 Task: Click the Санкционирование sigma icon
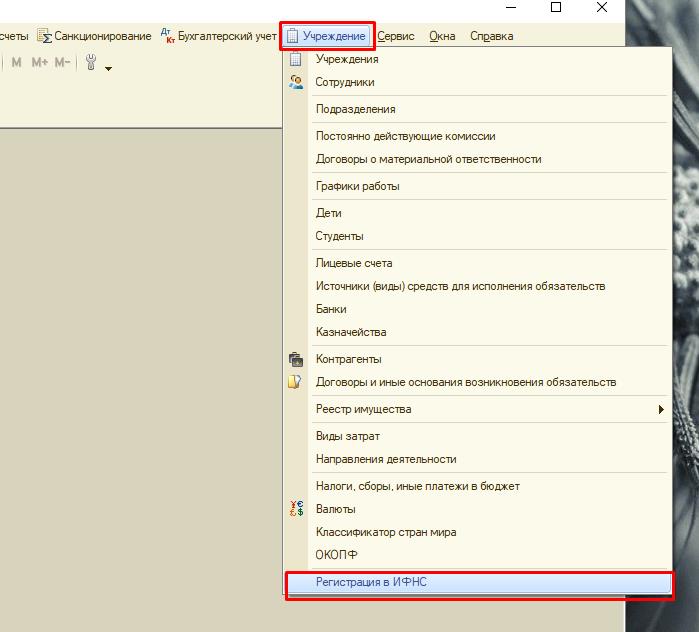click(x=44, y=36)
